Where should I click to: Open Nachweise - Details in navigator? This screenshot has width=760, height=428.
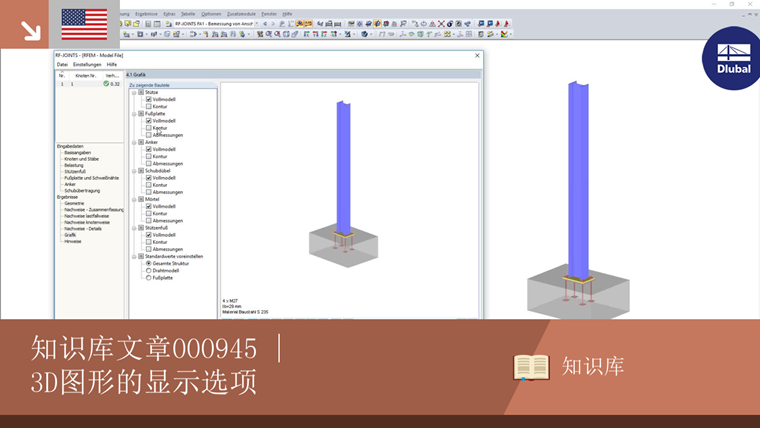point(83,228)
